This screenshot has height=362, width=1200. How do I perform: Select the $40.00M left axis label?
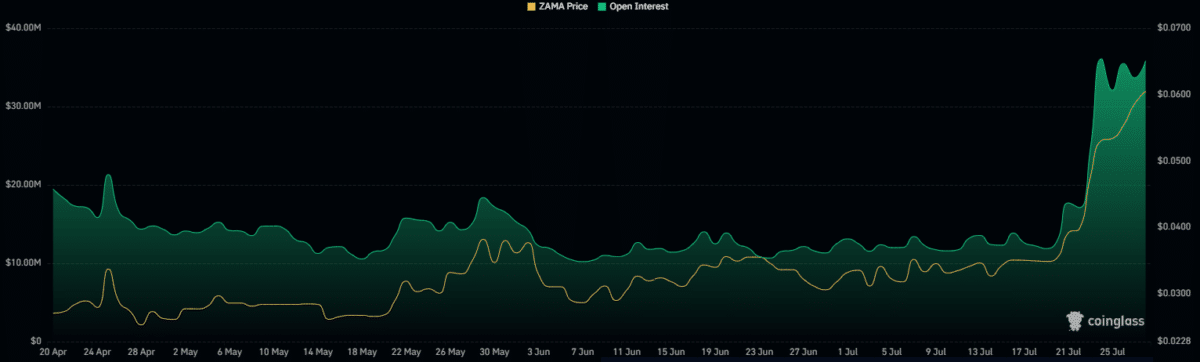click(23, 27)
